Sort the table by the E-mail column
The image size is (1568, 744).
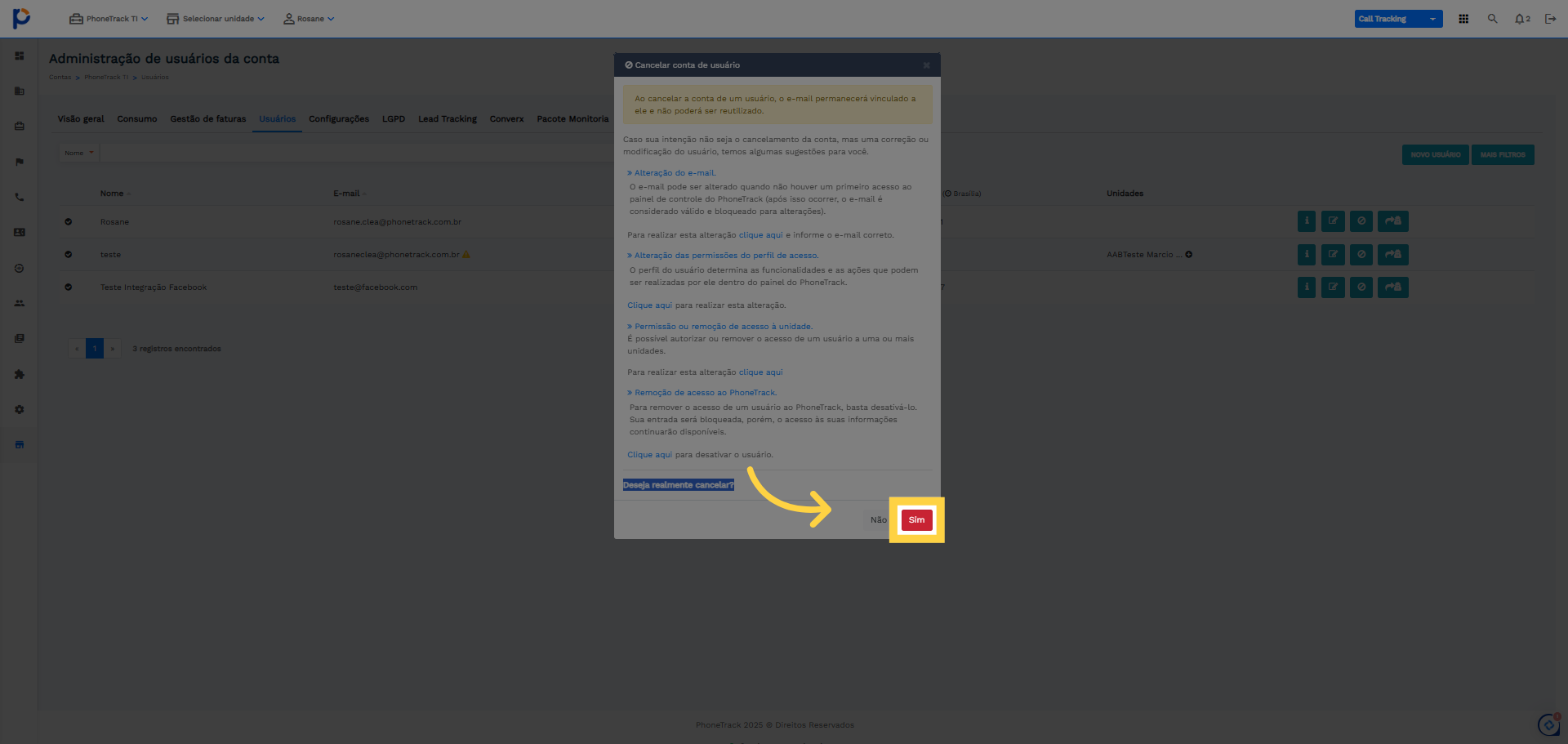[350, 194]
